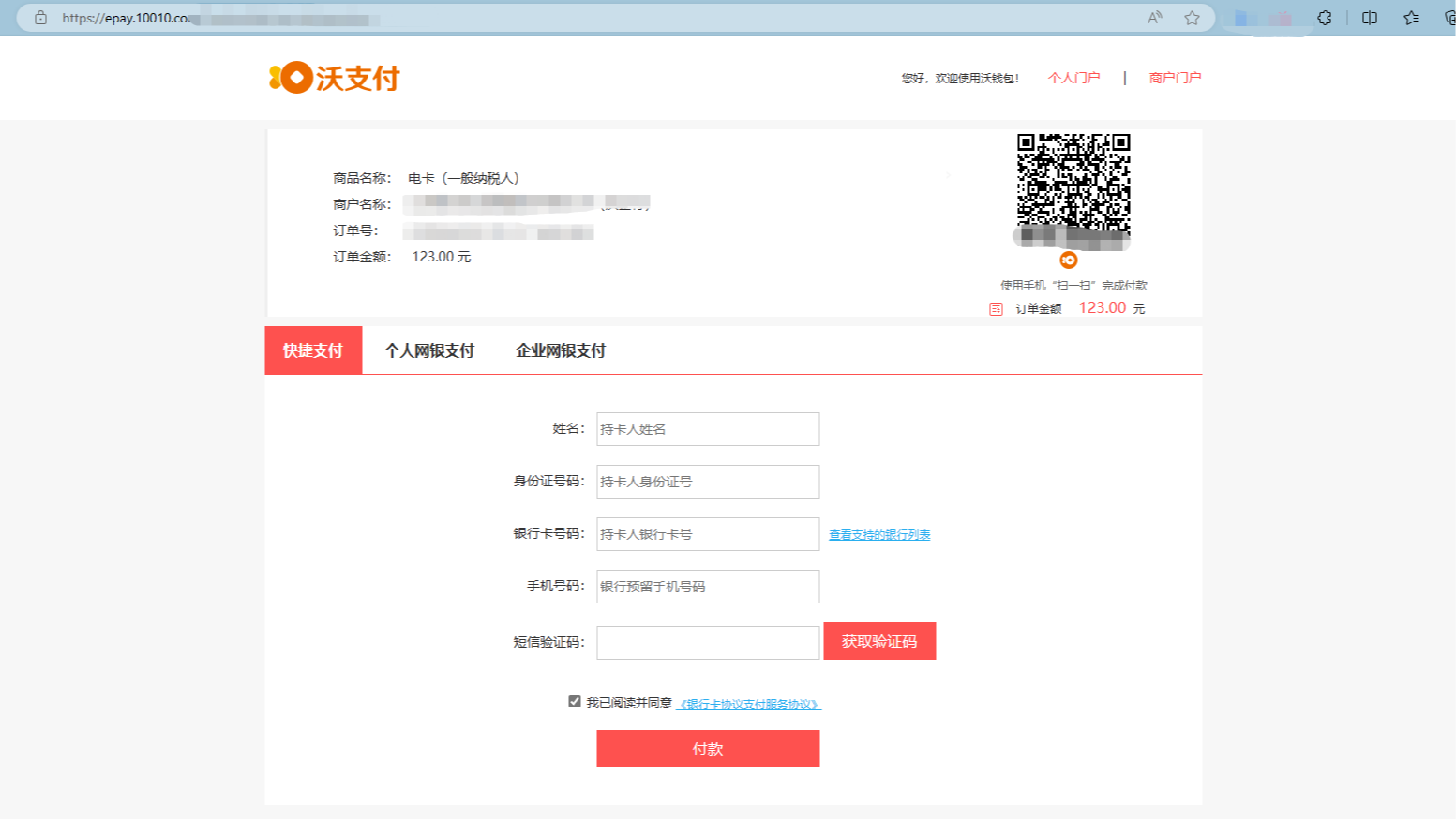This screenshot has height=819, width=1456.
Task: Open 银行卡协议支付服务协议 link
Action: click(749, 705)
